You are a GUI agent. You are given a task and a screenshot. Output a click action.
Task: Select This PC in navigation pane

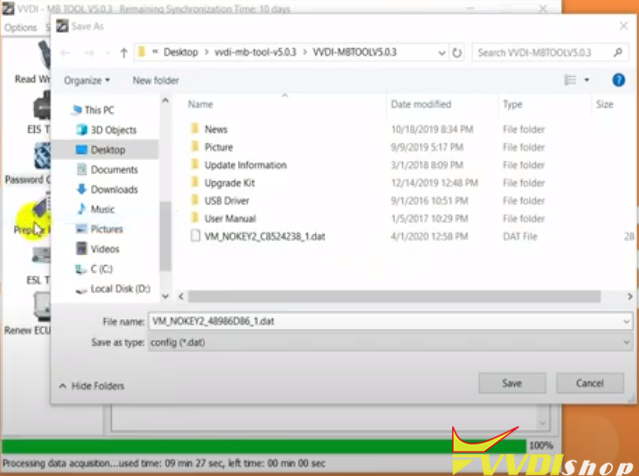point(93,110)
